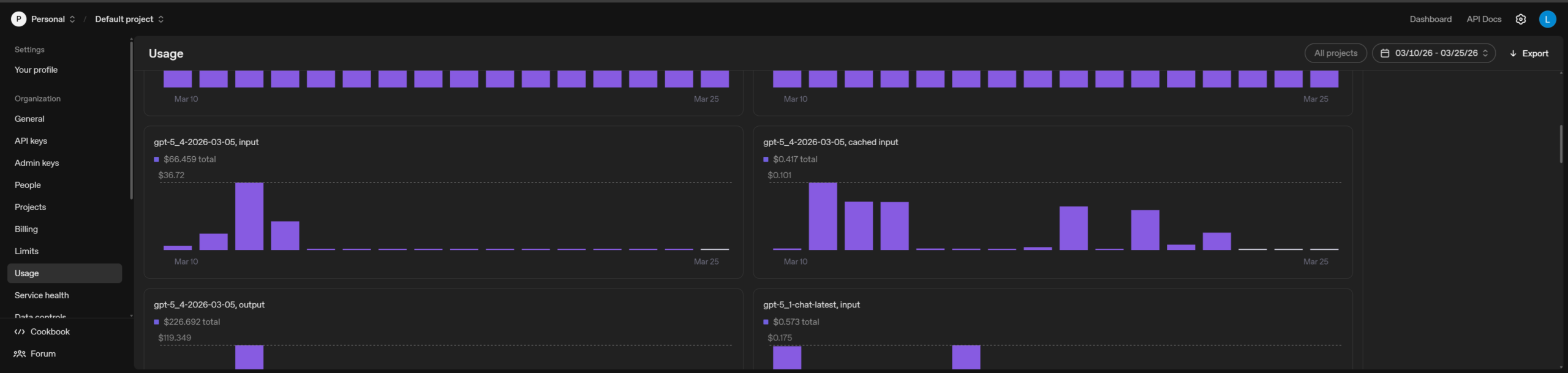Click the calendar icon in date range
The width and height of the screenshot is (1568, 373).
pos(1384,53)
